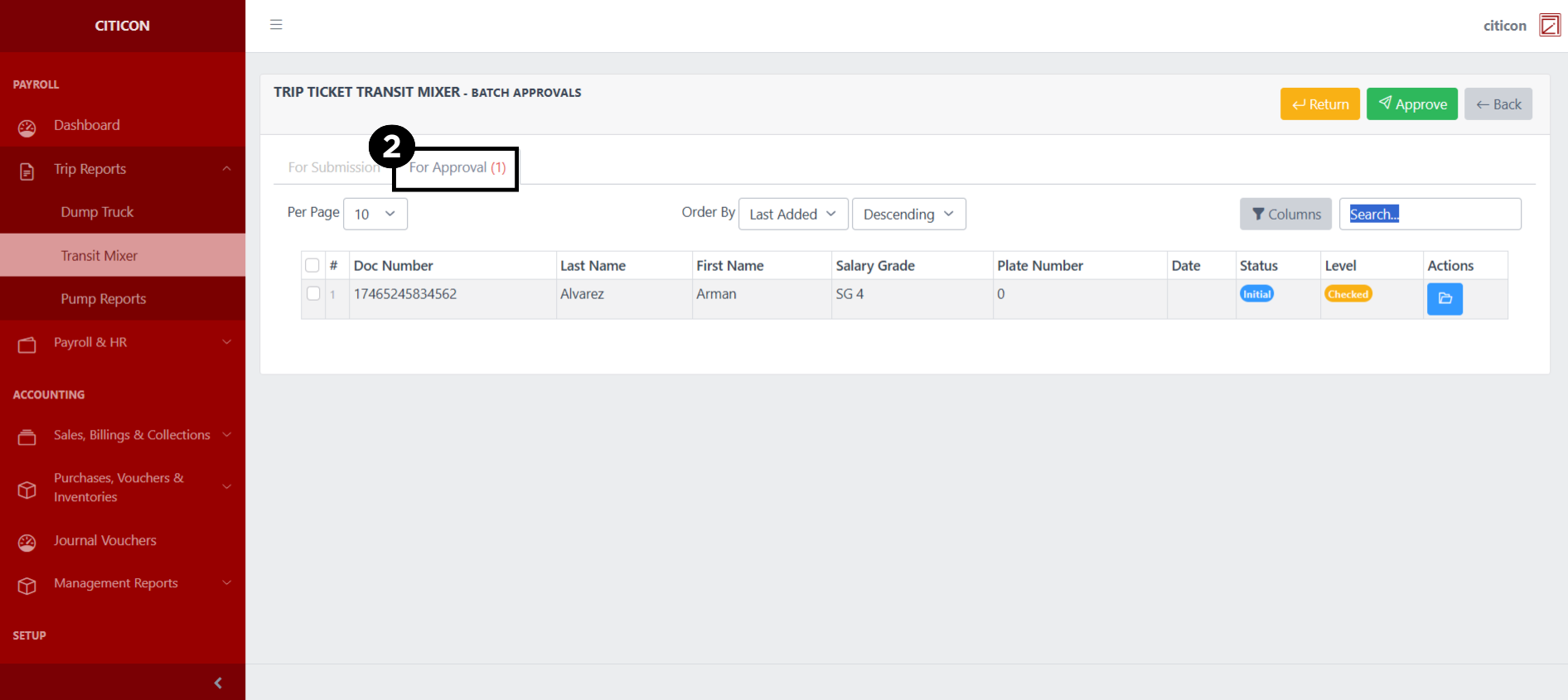Viewport: 1568px width, 700px height.
Task: Click the Trip Reports document icon
Action: [27, 171]
